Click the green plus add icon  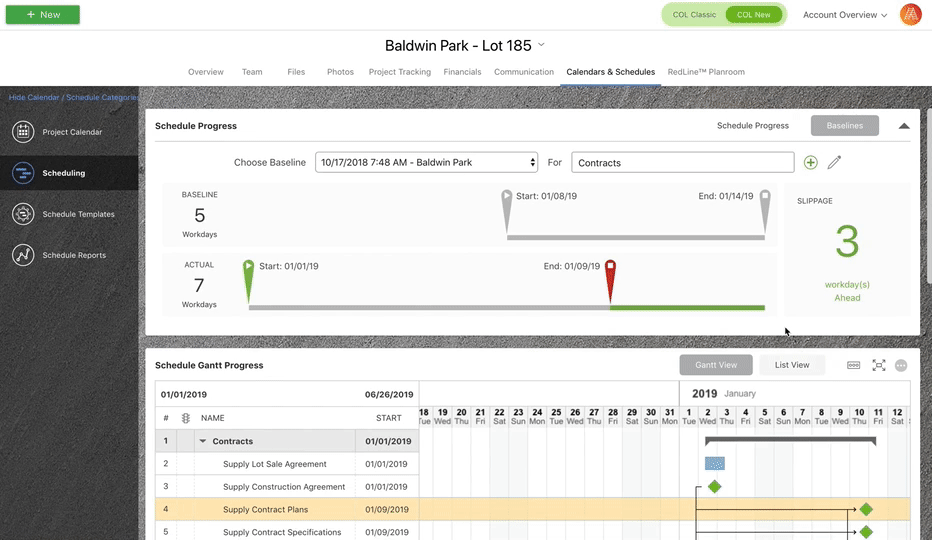pyautogui.click(x=810, y=162)
